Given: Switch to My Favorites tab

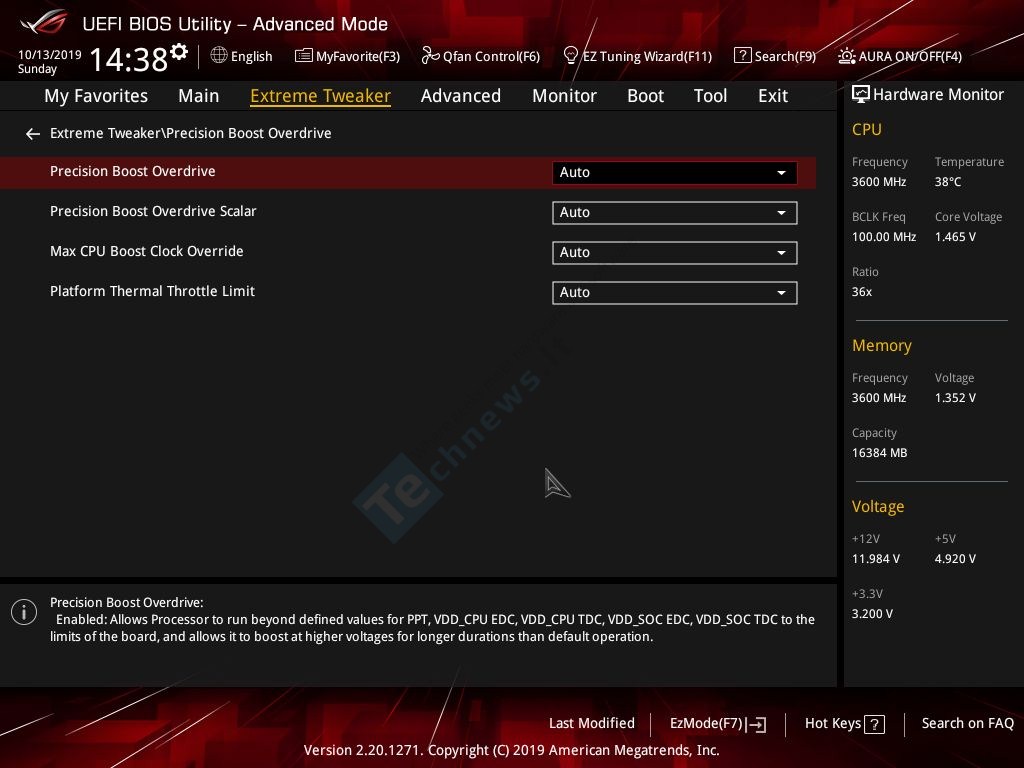Looking at the screenshot, I should 96,96.
